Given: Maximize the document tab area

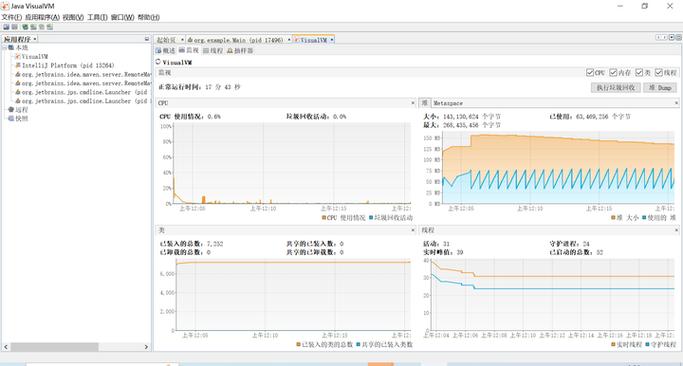Looking at the screenshot, I should pyautogui.click(x=679, y=37).
